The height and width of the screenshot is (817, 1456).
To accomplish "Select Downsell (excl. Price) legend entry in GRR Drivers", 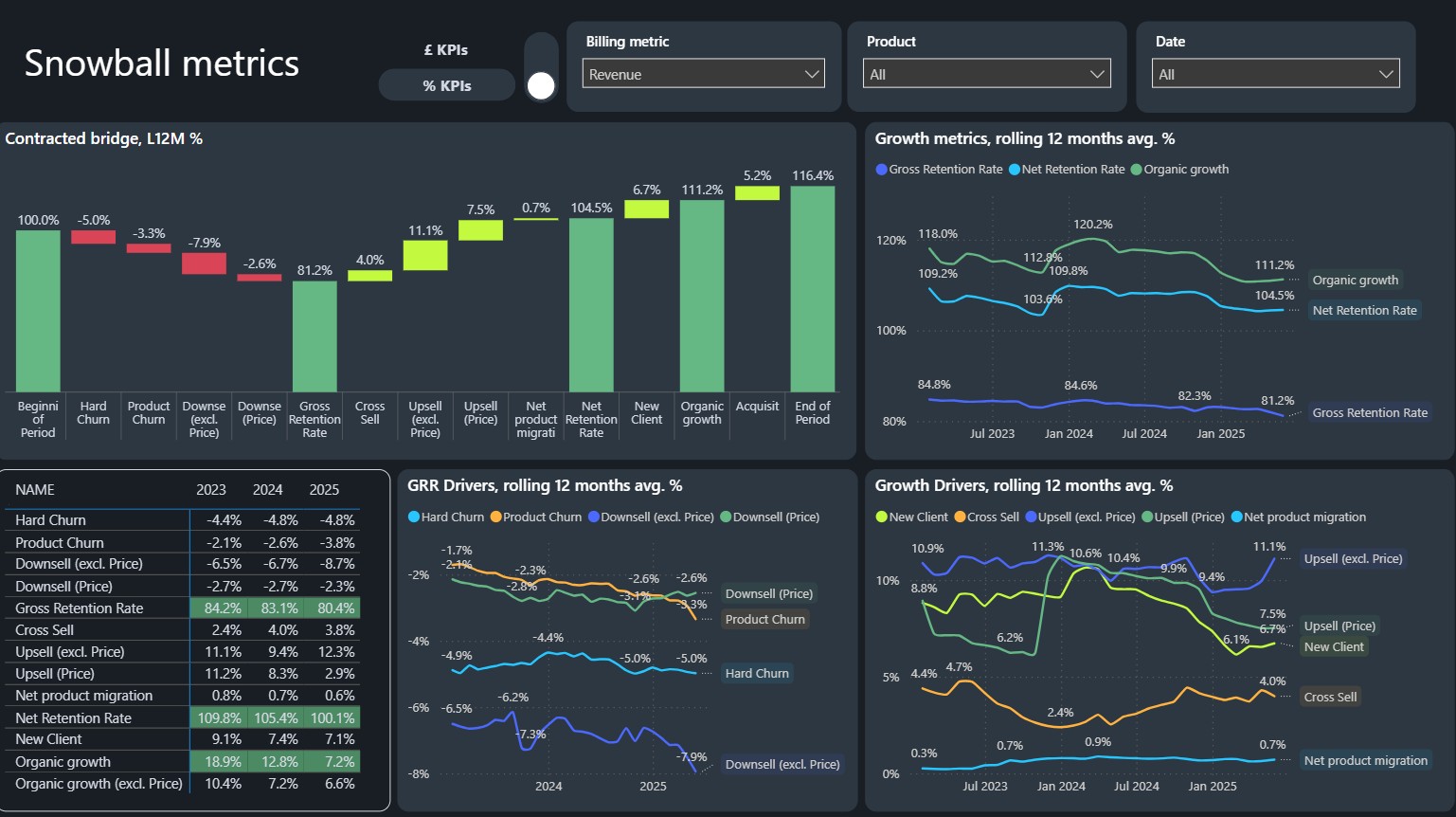I will [651, 517].
